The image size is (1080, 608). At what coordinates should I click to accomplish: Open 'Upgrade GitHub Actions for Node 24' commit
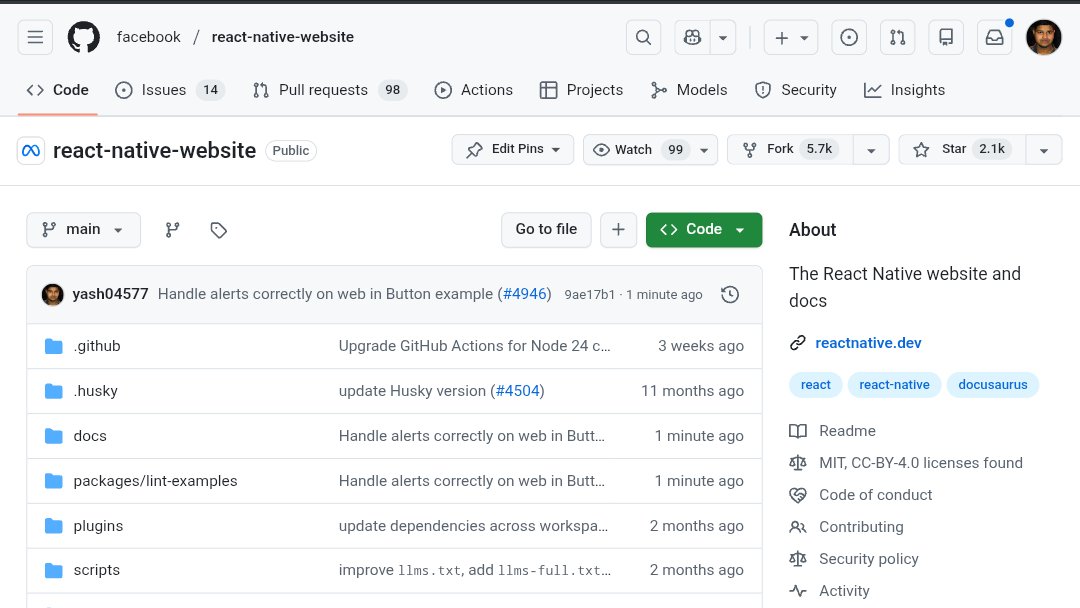point(475,346)
